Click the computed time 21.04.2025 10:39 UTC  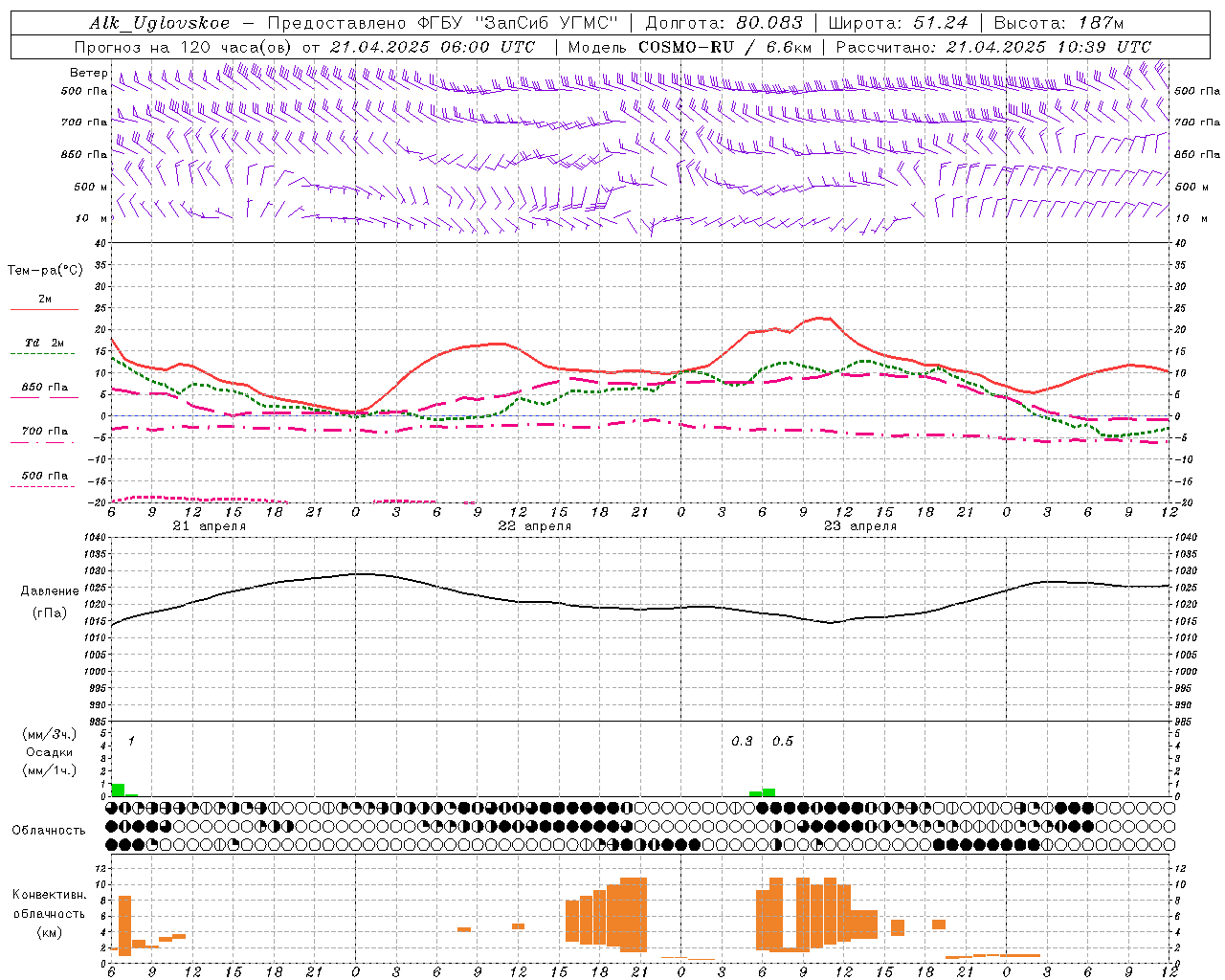coord(1049,47)
